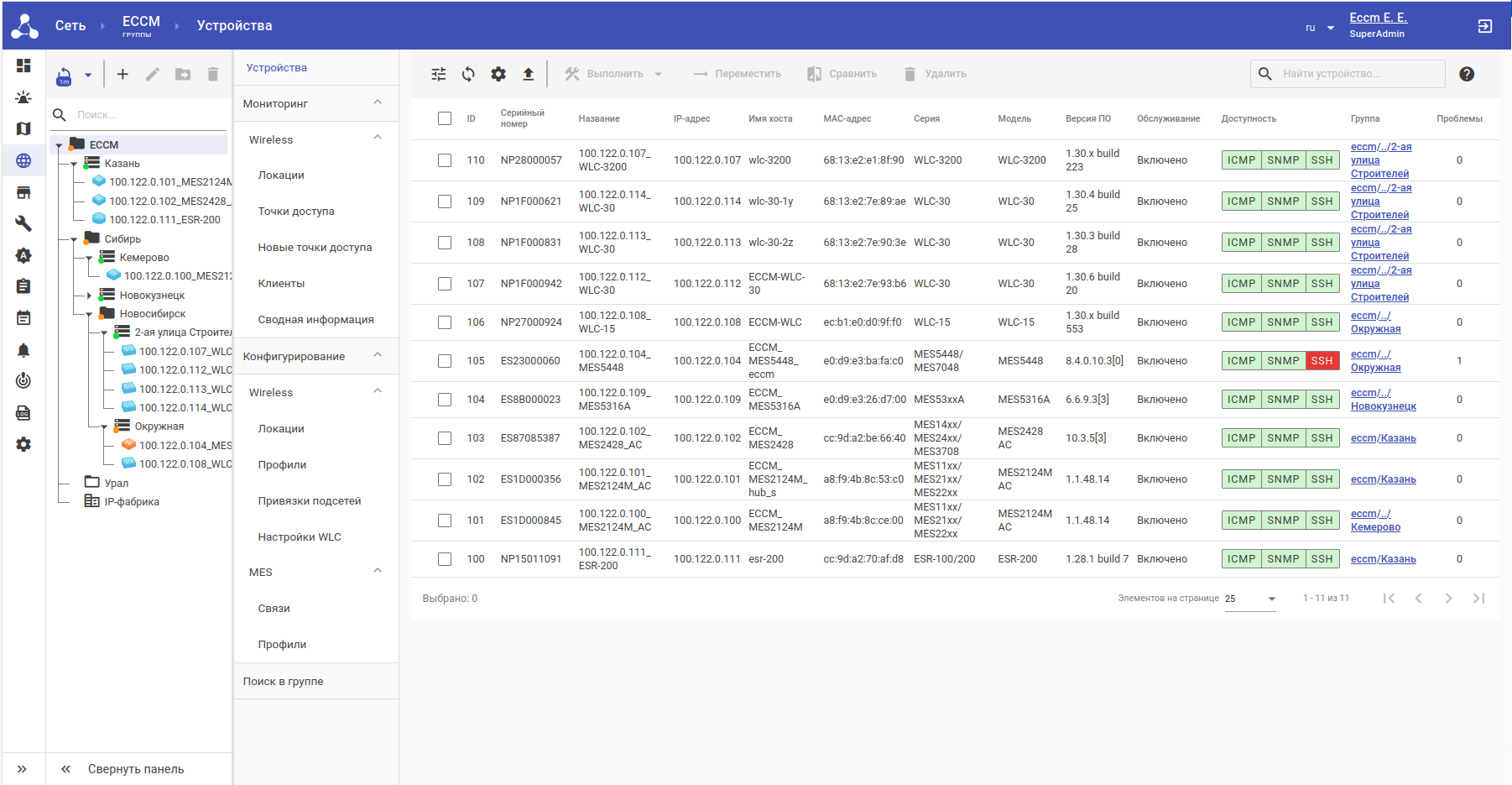
Task: Select the globe network icon in sidebar
Action: coord(23,160)
